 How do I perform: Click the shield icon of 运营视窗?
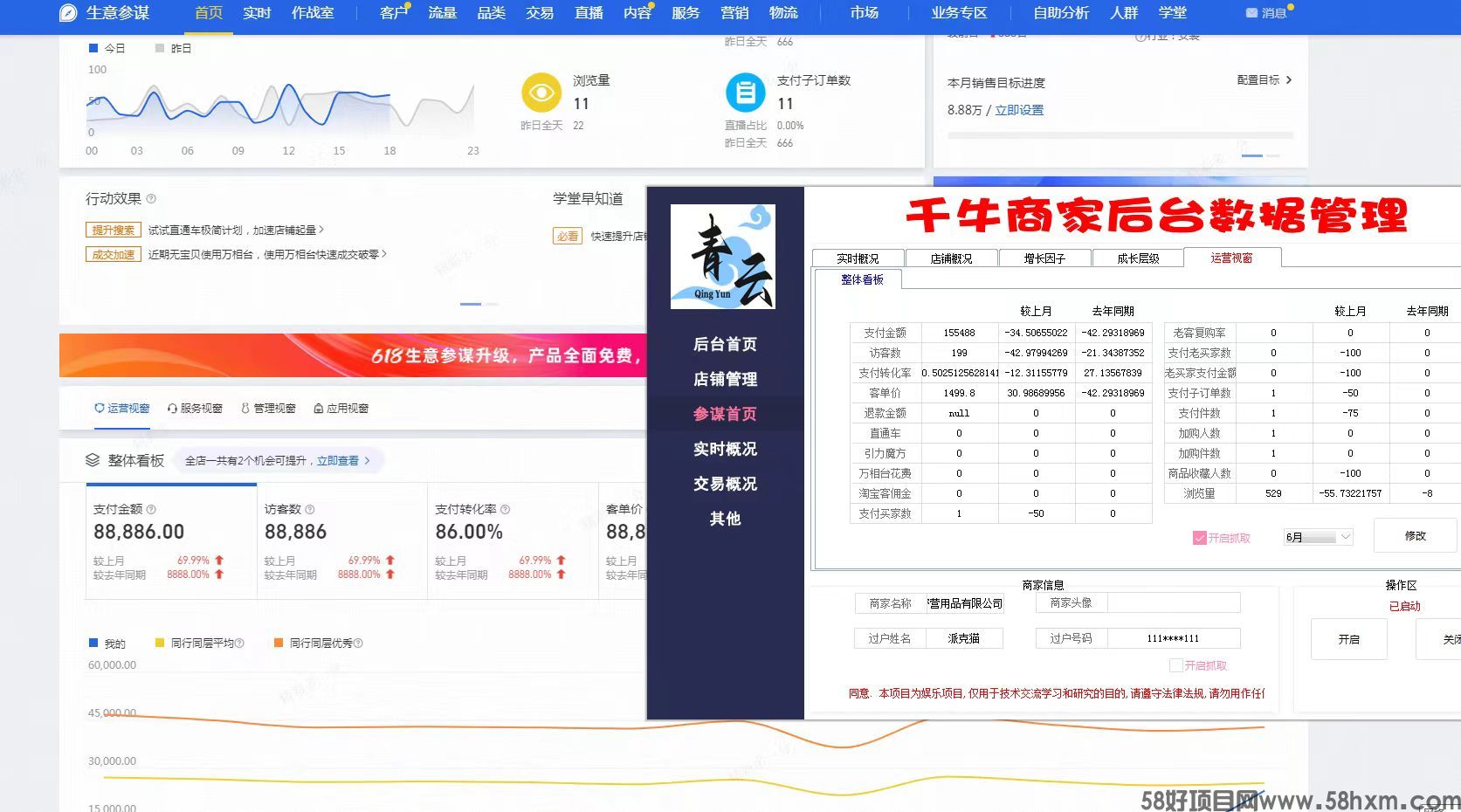[100, 408]
